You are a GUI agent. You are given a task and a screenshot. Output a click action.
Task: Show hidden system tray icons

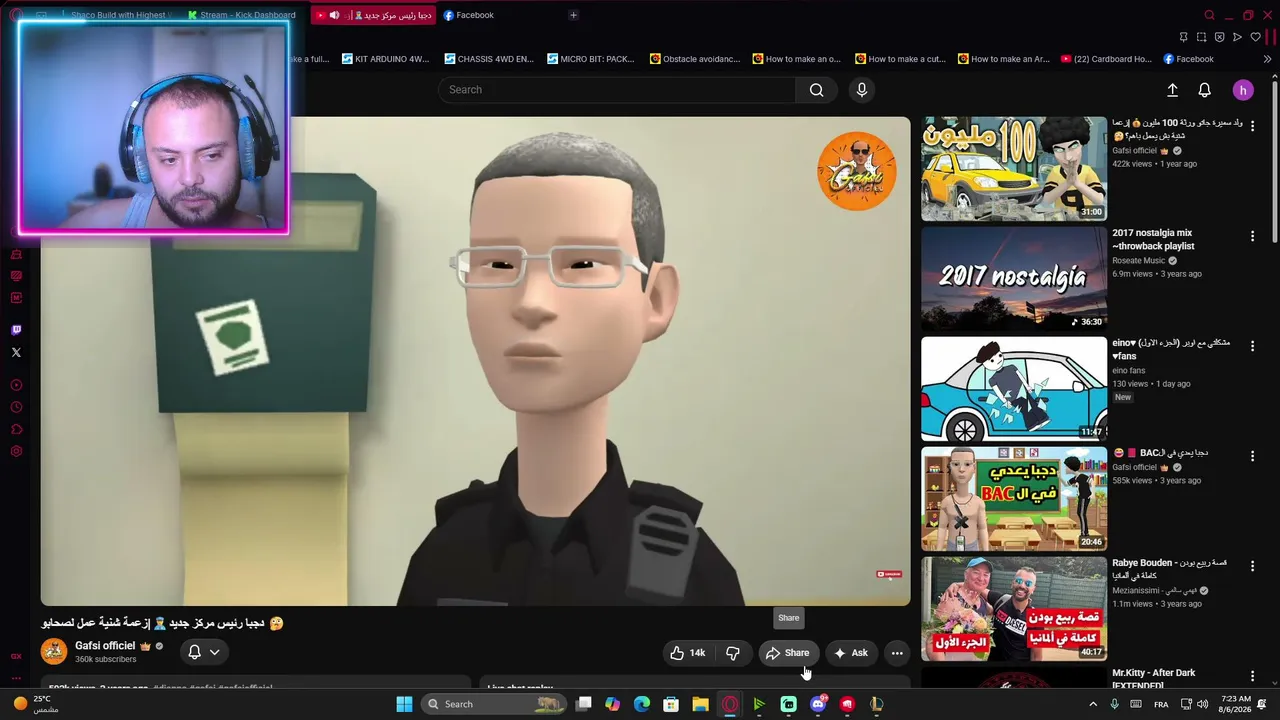point(1093,704)
